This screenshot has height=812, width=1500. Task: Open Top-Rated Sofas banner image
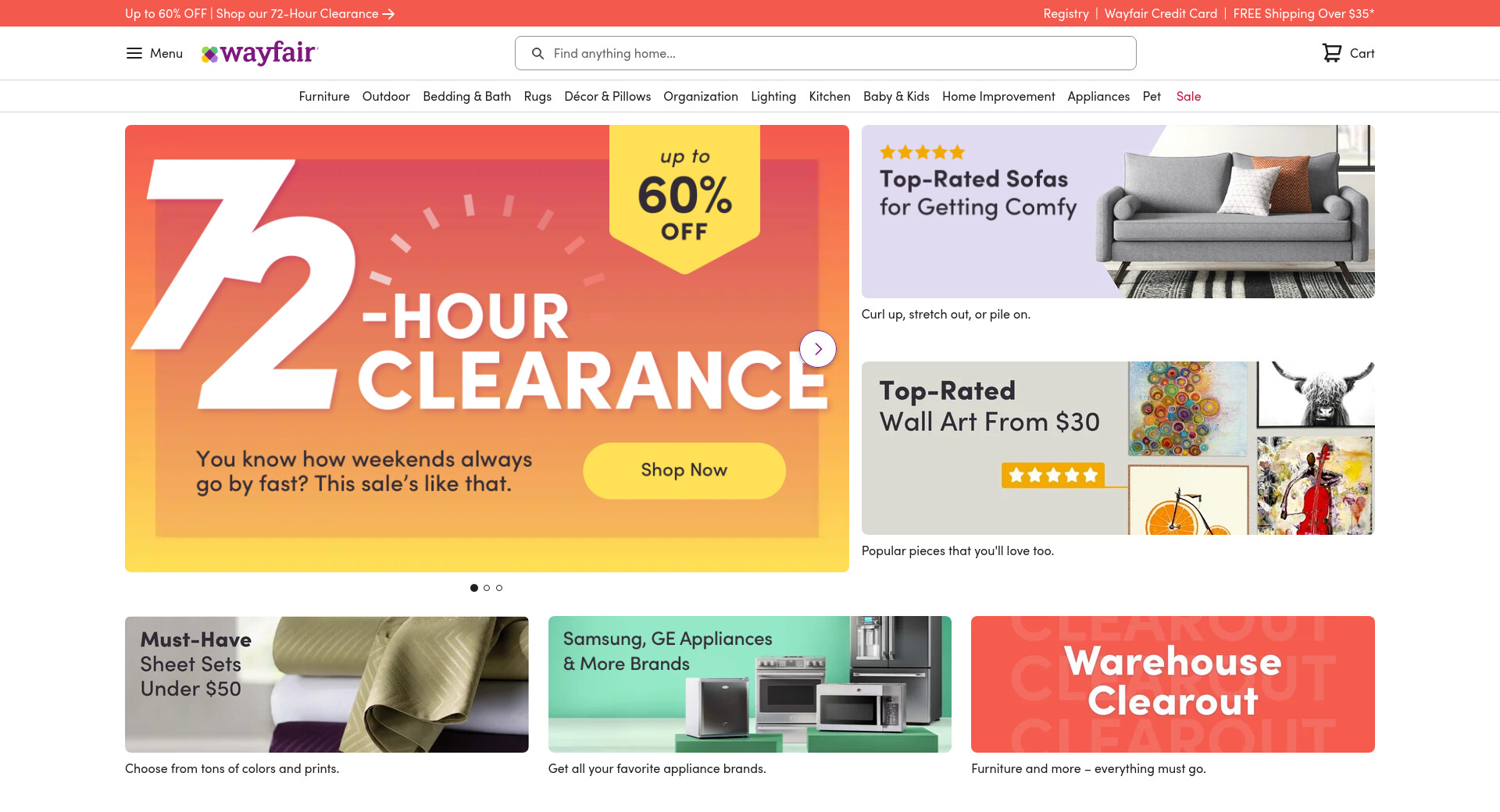tap(1118, 212)
